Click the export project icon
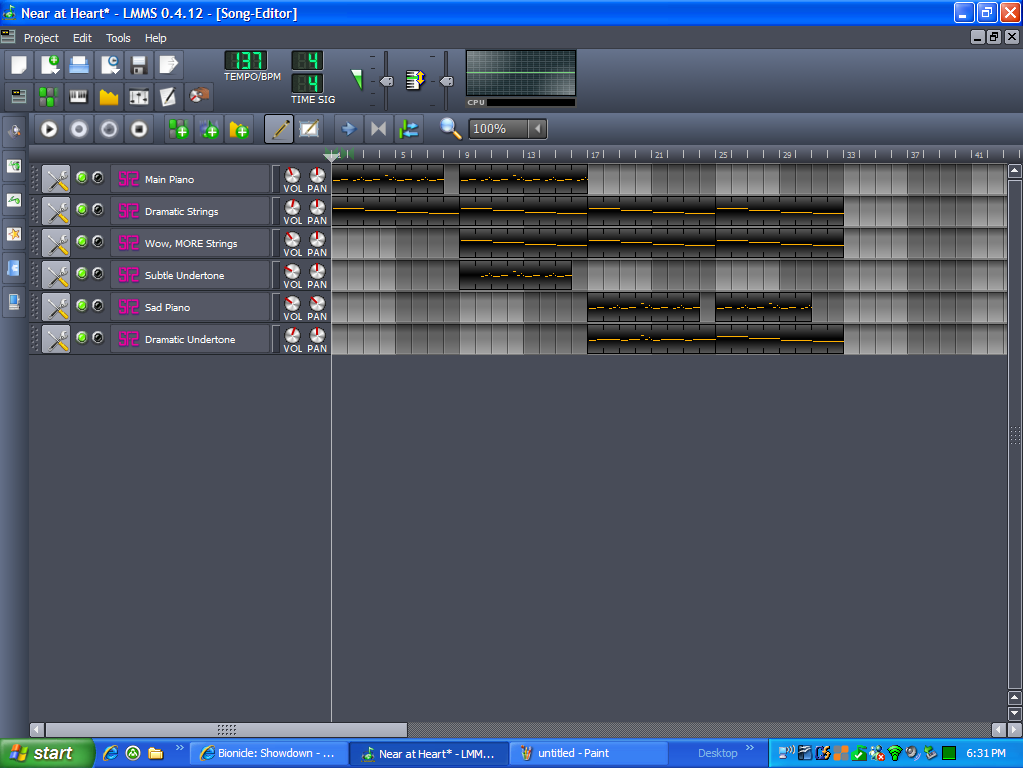Screen dimensions: 1024x768 [169, 66]
